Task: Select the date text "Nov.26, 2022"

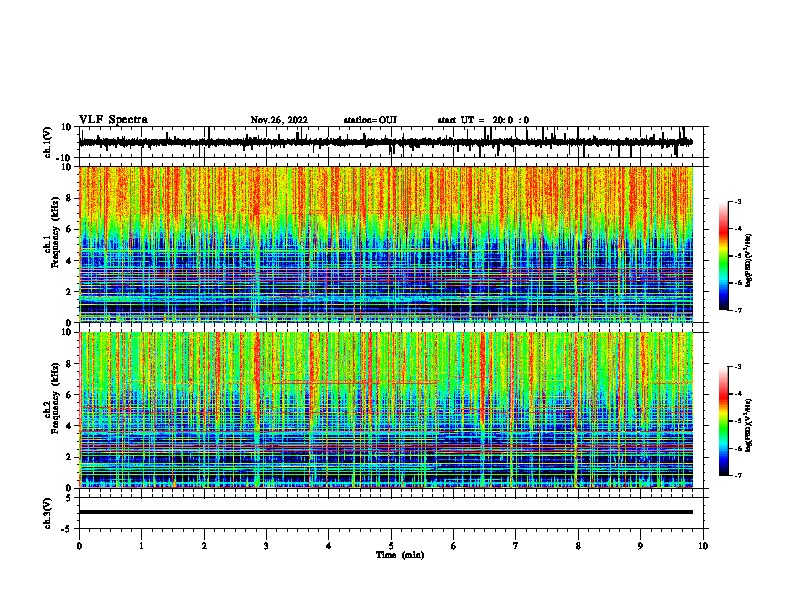Action: coord(279,120)
